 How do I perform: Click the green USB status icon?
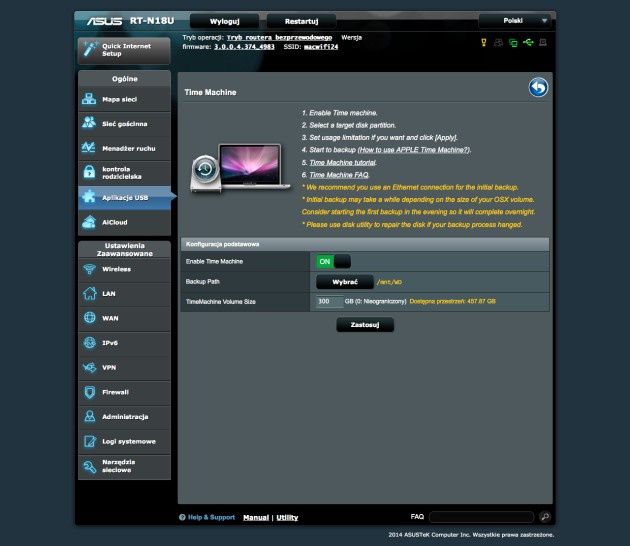pos(528,42)
